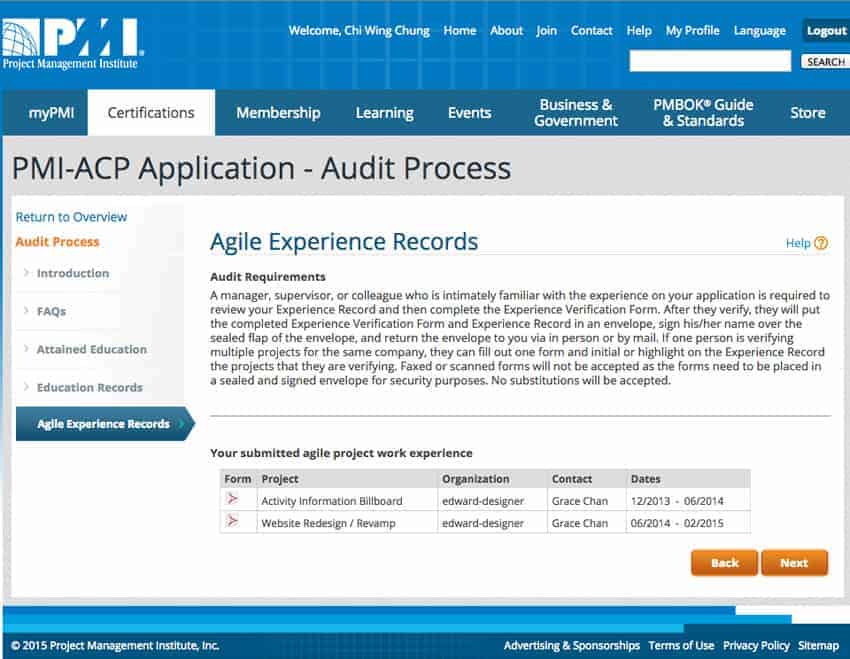The height and width of the screenshot is (659, 850).
Task: Open PDF form for Activity Information Billboard
Action: coord(232,500)
